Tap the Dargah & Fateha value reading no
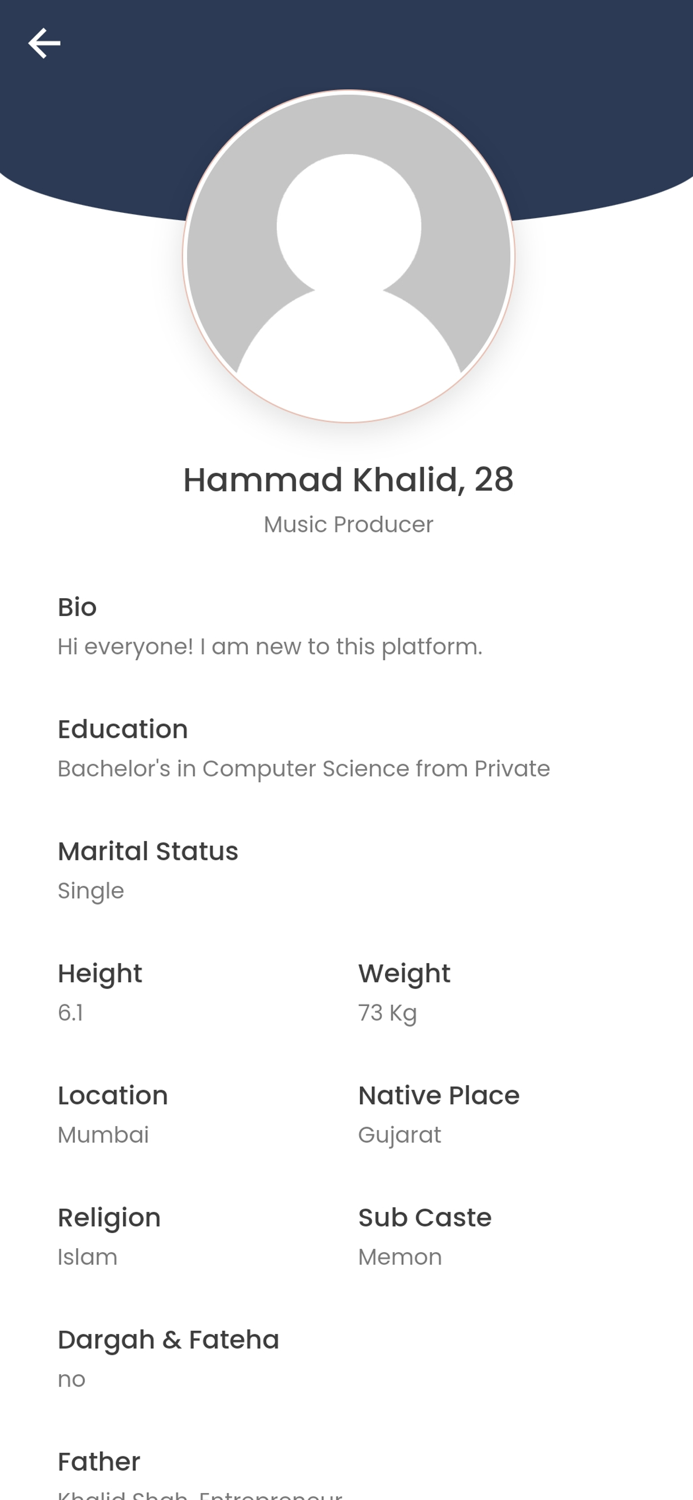 (71, 1378)
